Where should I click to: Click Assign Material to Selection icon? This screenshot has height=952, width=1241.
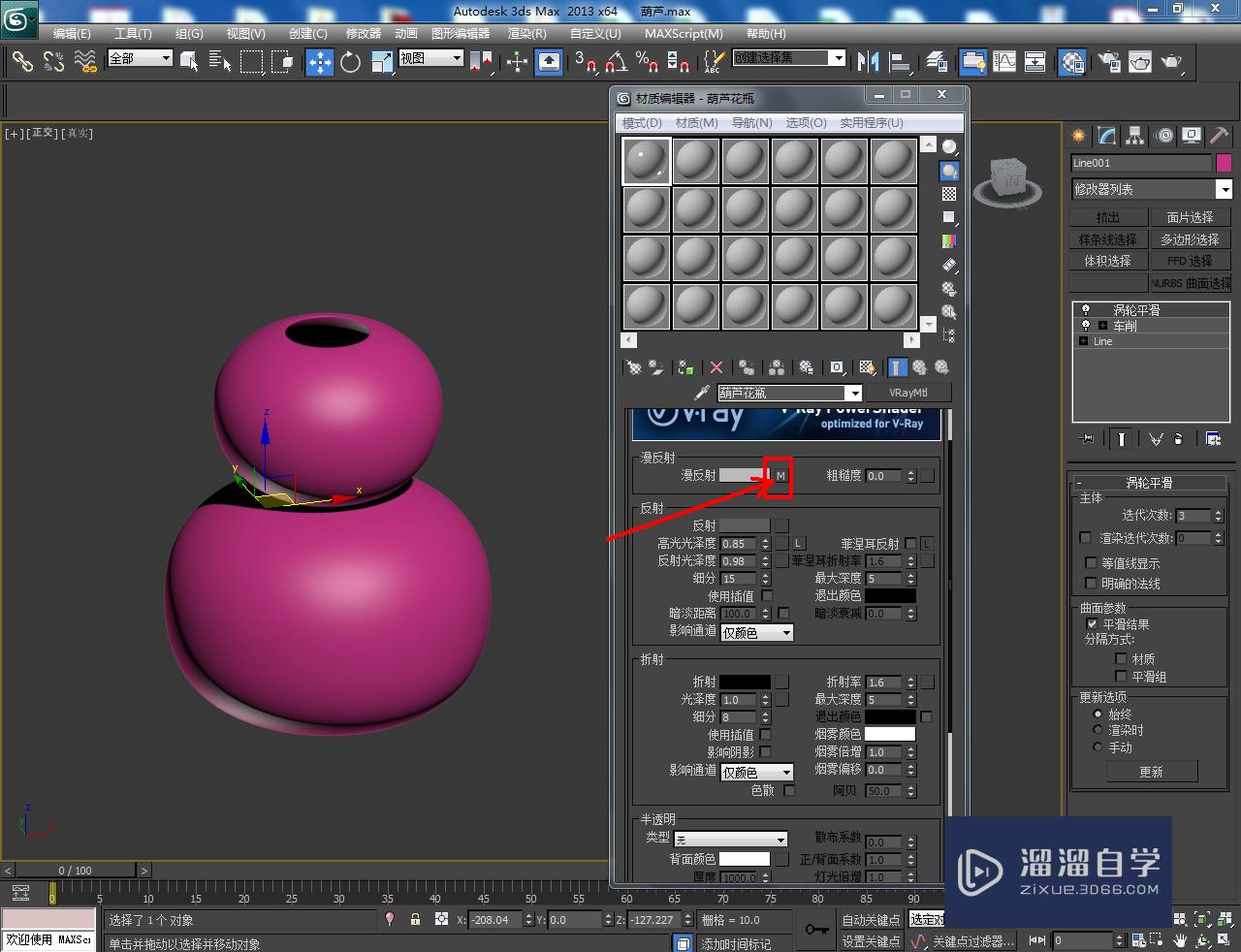[686, 368]
